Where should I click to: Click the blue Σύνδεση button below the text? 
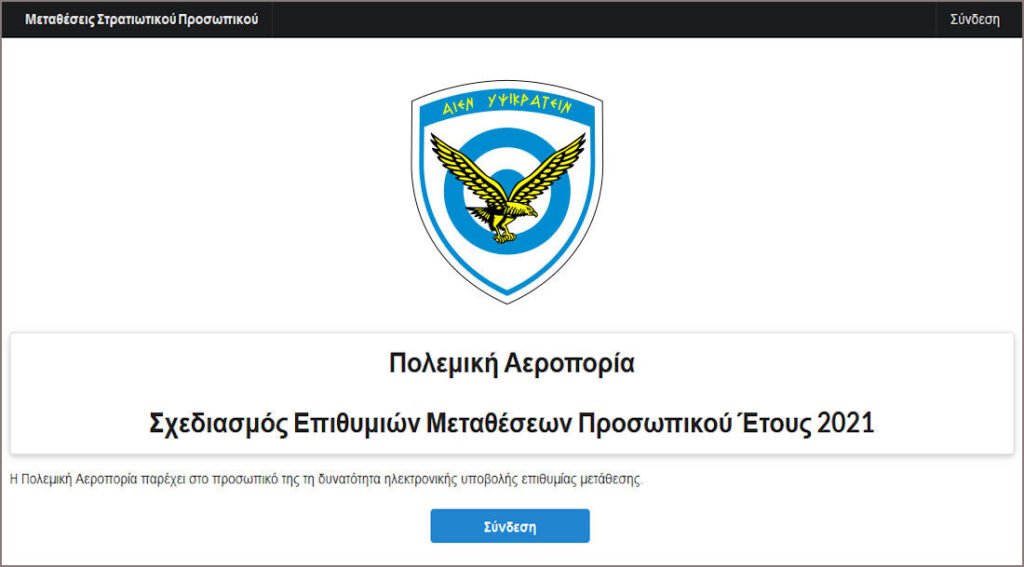pyautogui.click(x=509, y=526)
